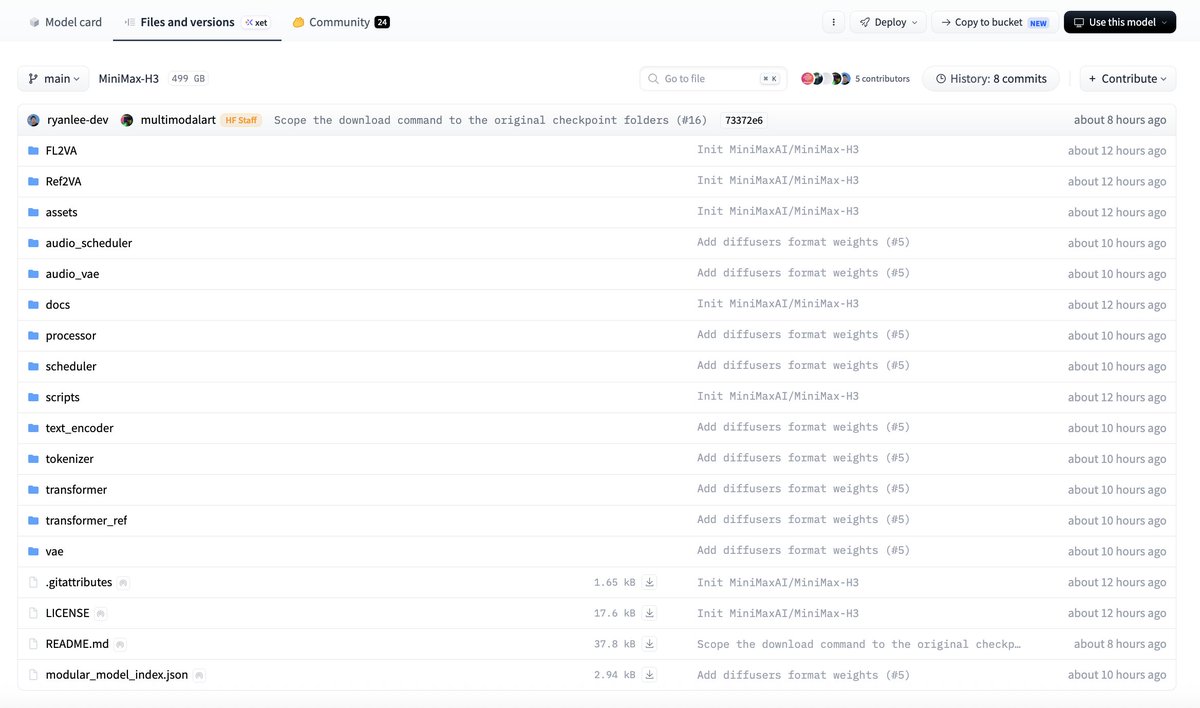
Task: Open the main branch selector
Action: [53, 79]
